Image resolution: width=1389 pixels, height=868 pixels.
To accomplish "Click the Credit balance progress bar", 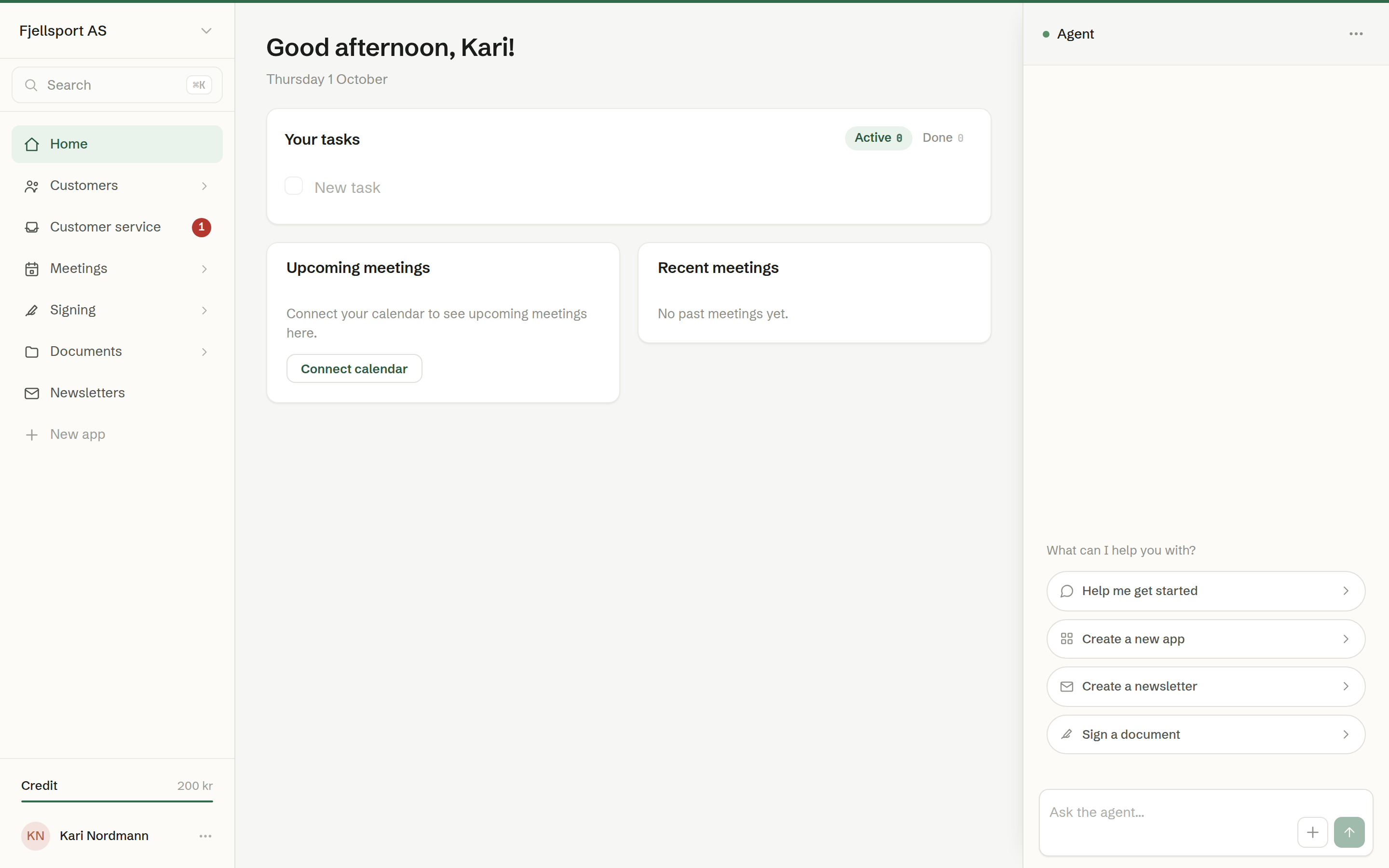I will [x=117, y=801].
